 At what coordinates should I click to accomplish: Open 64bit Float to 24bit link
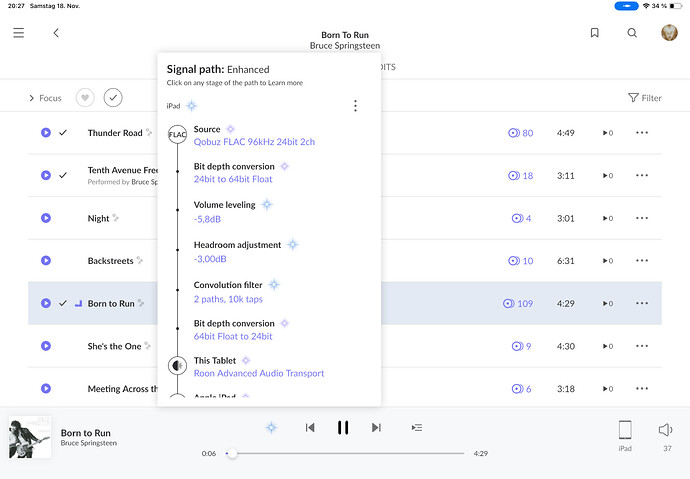point(233,336)
